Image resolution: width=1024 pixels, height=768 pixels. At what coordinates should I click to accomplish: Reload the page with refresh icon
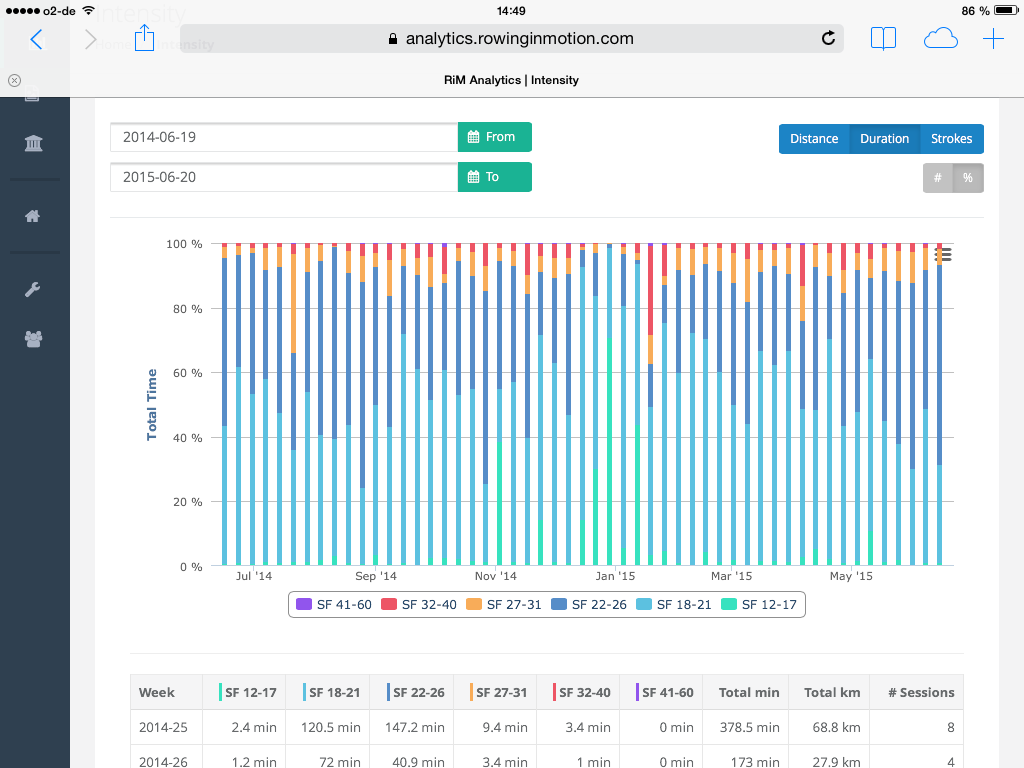(x=828, y=39)
